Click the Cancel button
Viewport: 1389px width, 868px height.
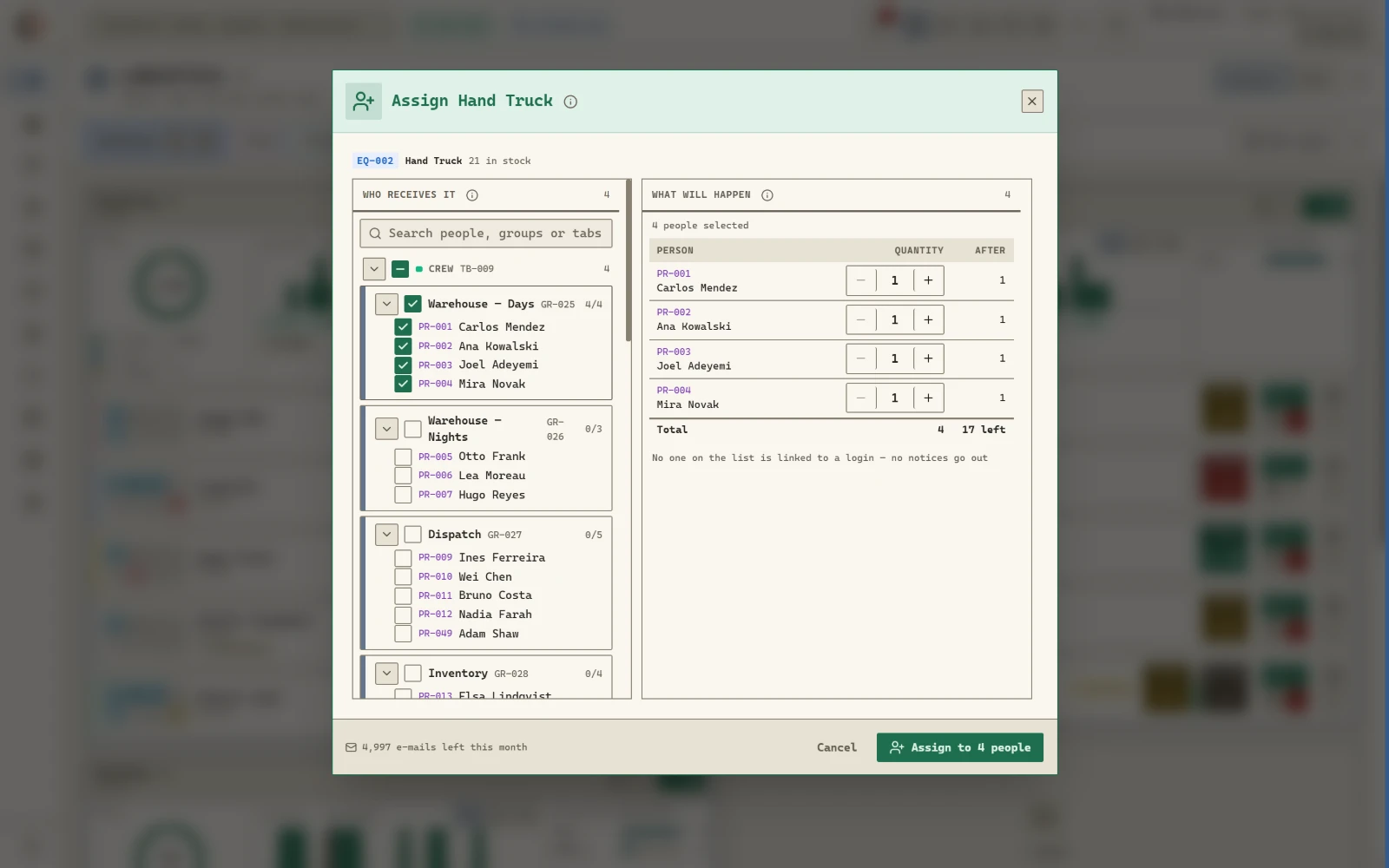click(x=837, y=747)
